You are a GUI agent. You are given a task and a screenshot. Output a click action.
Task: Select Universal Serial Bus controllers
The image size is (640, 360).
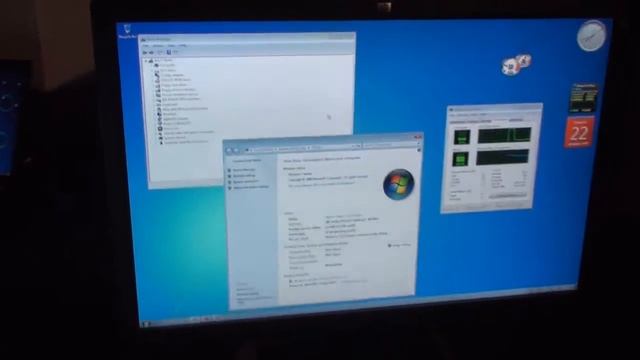click(x=184, y=142)
